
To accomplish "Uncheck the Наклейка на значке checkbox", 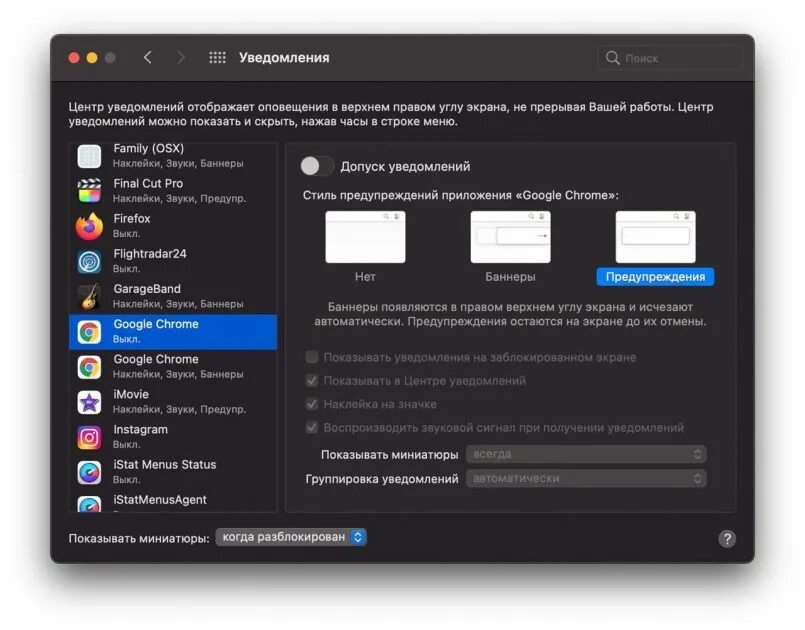I will point(312,404).
